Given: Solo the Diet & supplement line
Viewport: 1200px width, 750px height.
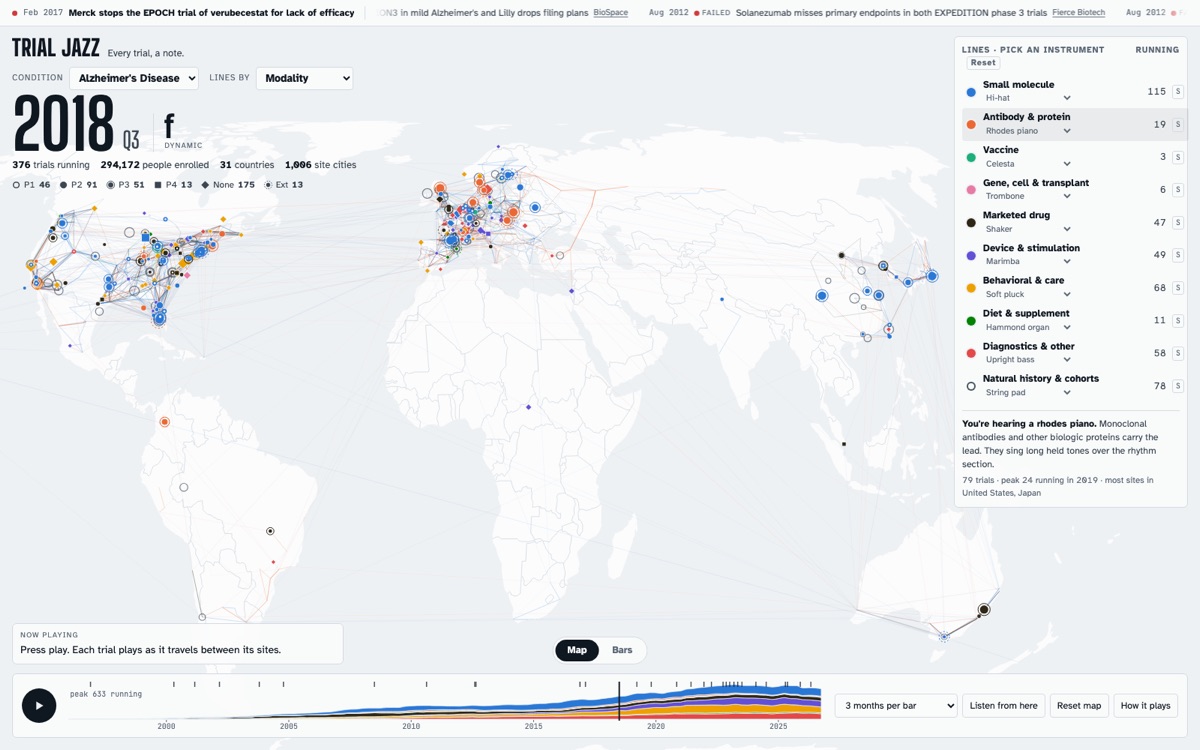Looking at the screenshot, I should (1178, 321).
